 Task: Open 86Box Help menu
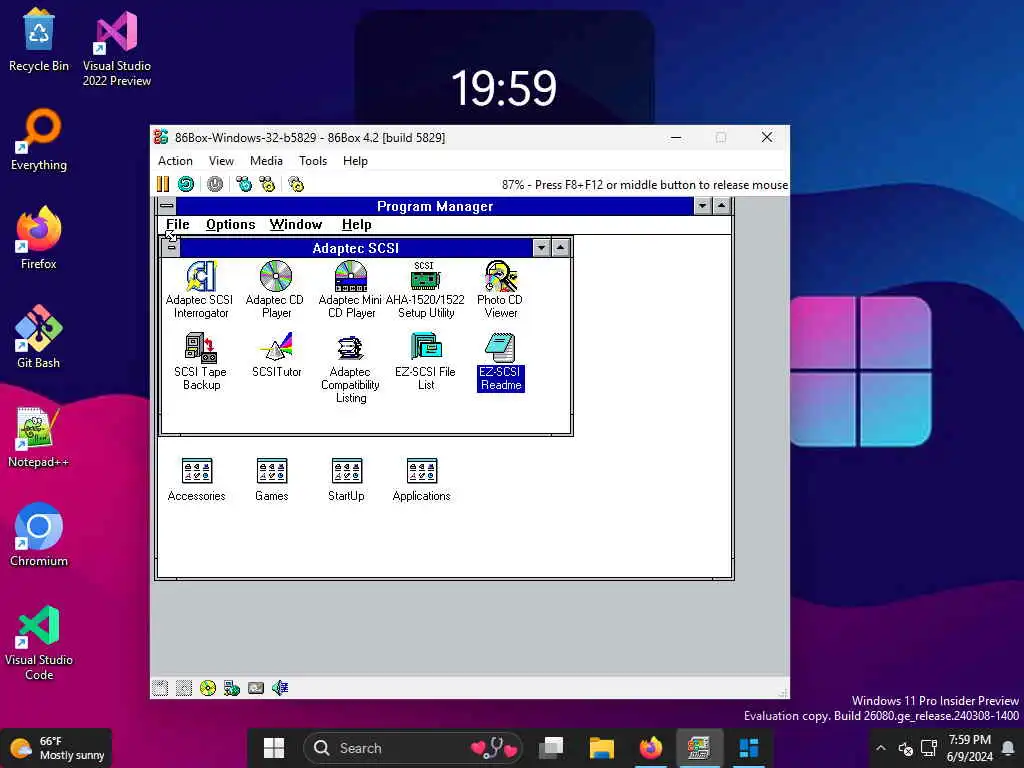(x=355, y=161)
